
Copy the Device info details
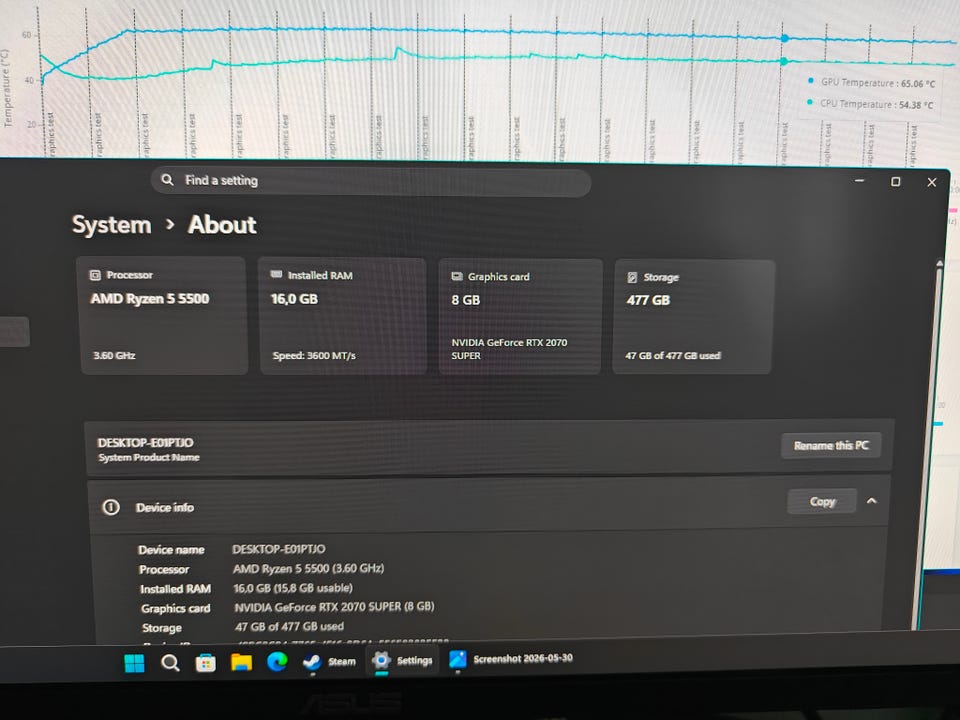[x=822, y=501]
